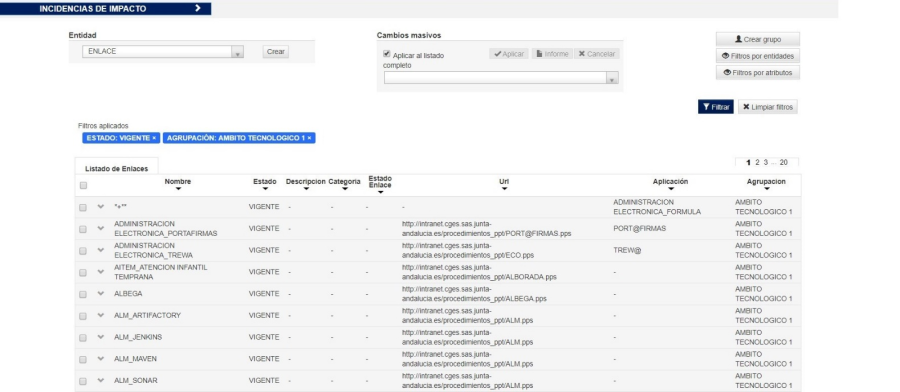
Task: Click the Agrupacion column sort arrow
Action: (x=766, y=189)
